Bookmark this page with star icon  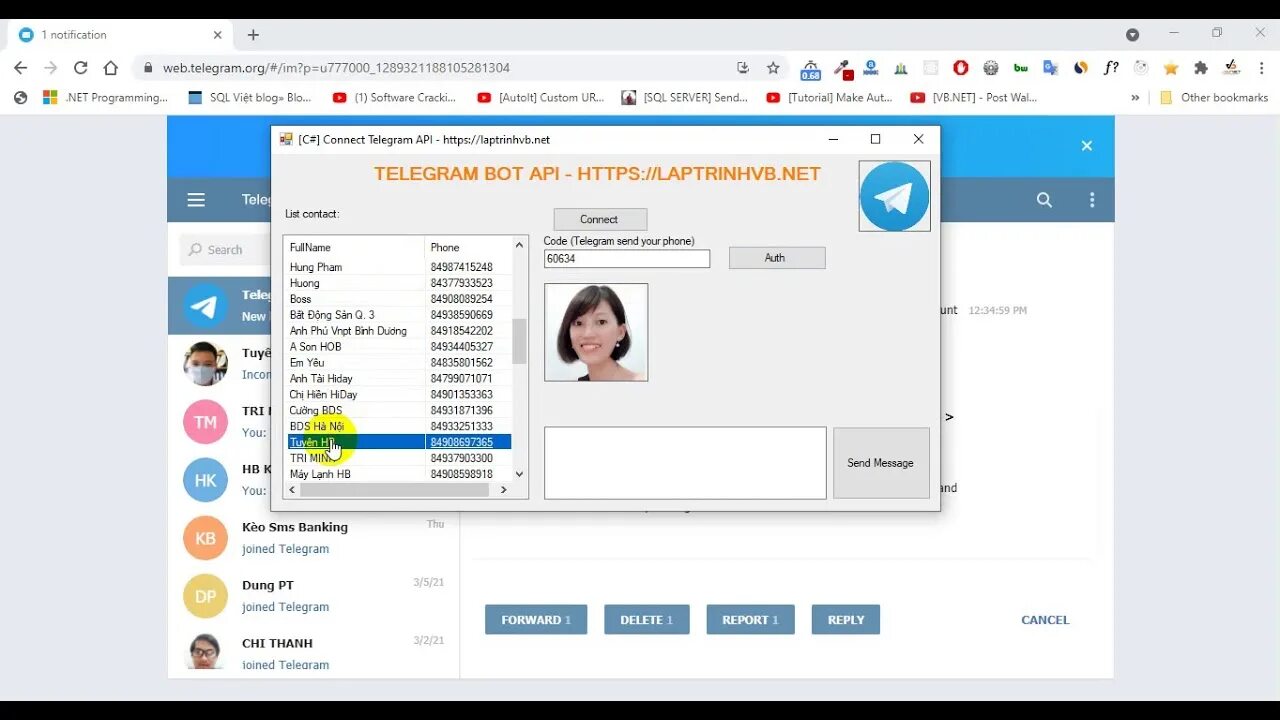773,68
